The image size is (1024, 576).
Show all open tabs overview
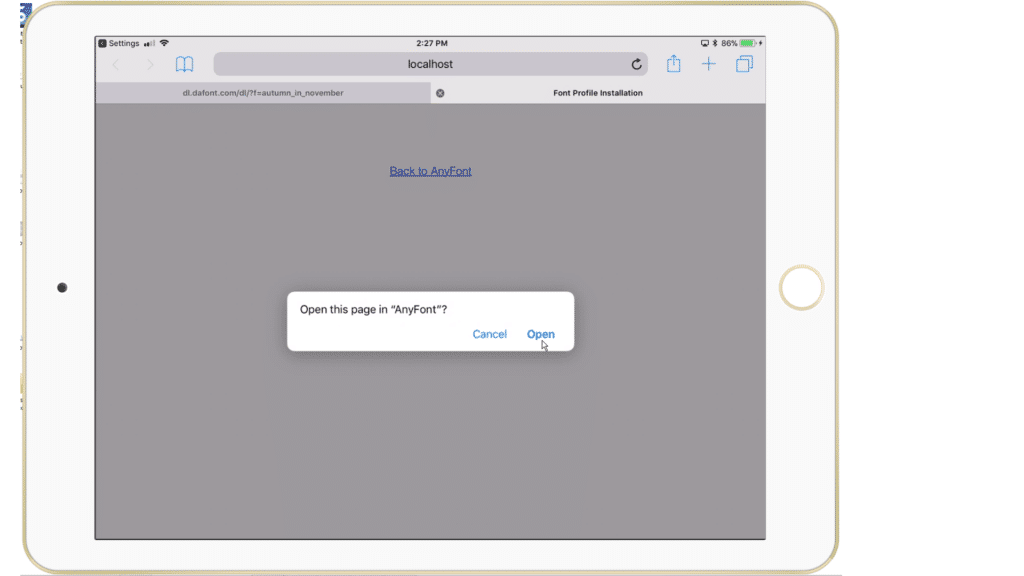point(744,64)
